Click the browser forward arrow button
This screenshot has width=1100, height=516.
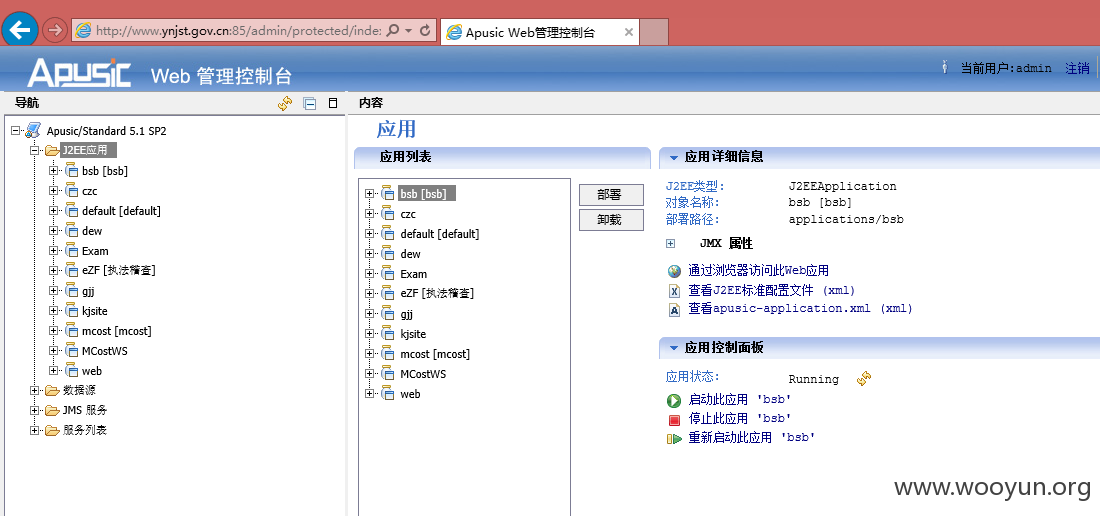coord(54,30)
